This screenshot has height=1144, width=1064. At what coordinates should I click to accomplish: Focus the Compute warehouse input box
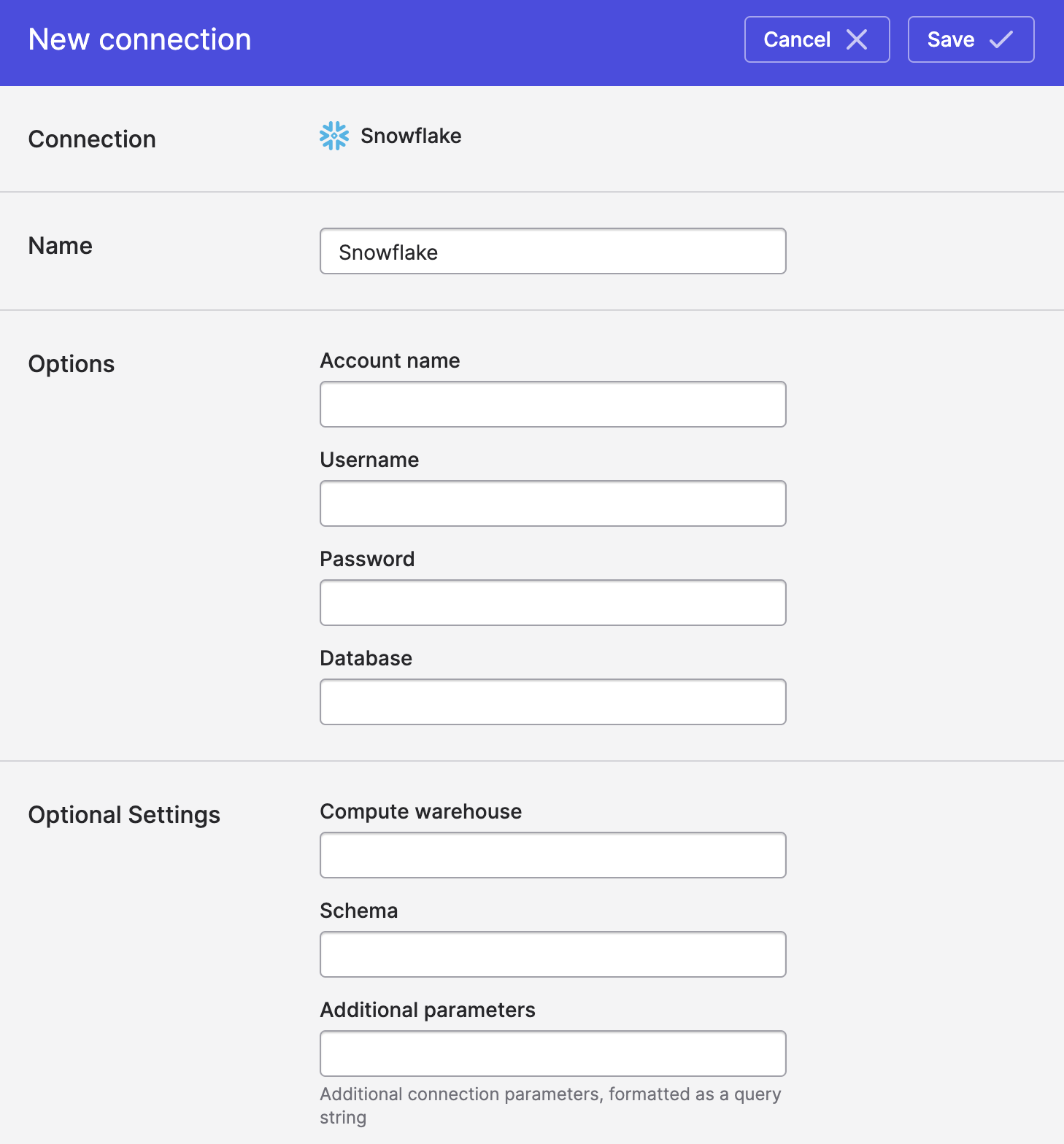click(x=553, y=855)
